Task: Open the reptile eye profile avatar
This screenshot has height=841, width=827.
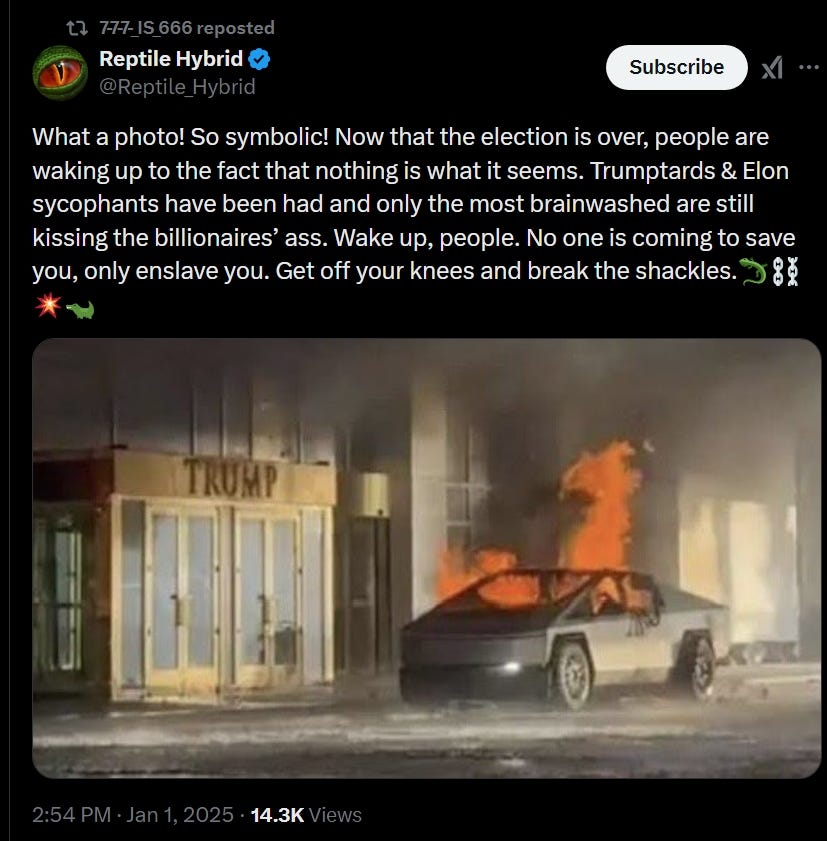Action: (60, 72)
